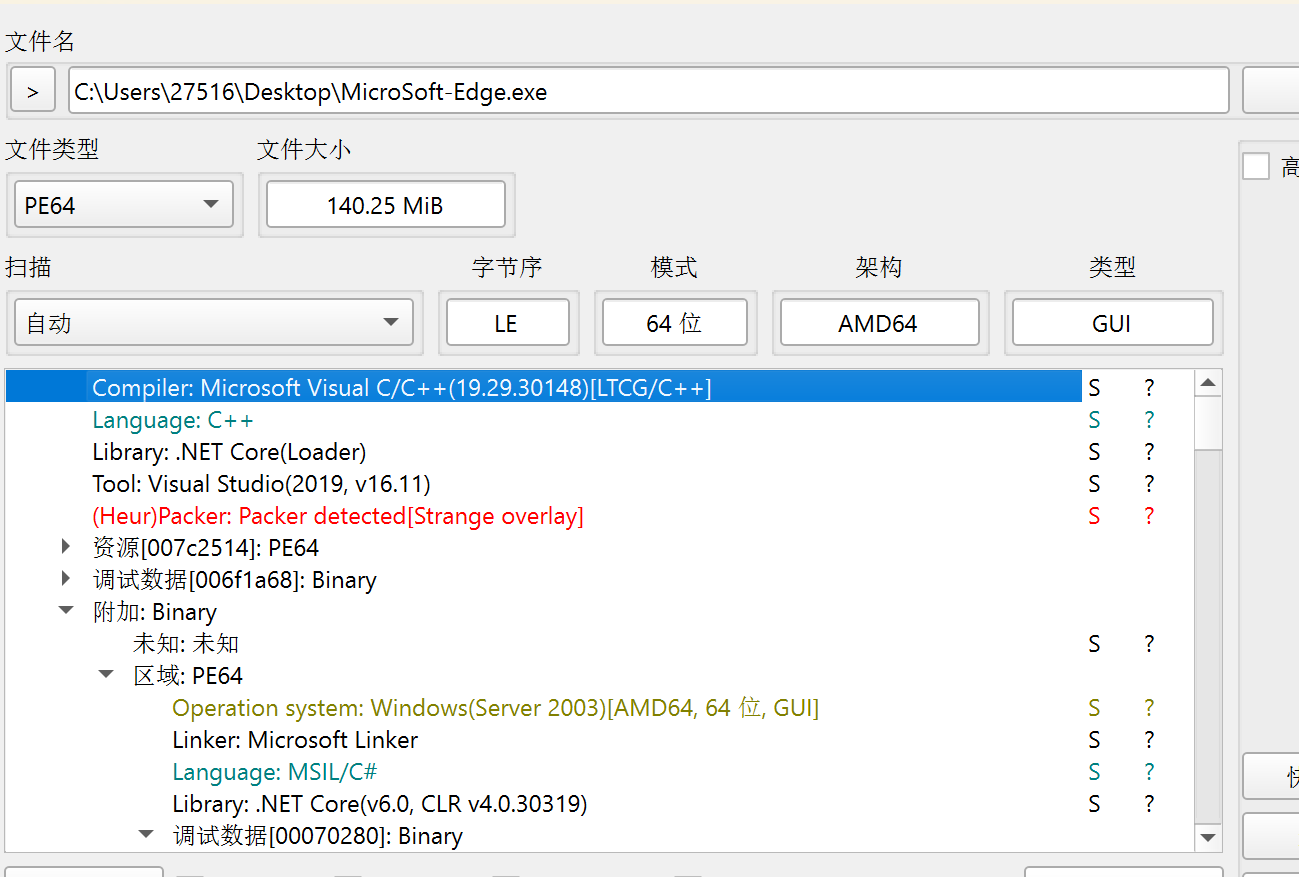Click the ? in the Language: MSIL/C# row
The height and width of the screenshot is (877, 1299).
(1149, 772)
